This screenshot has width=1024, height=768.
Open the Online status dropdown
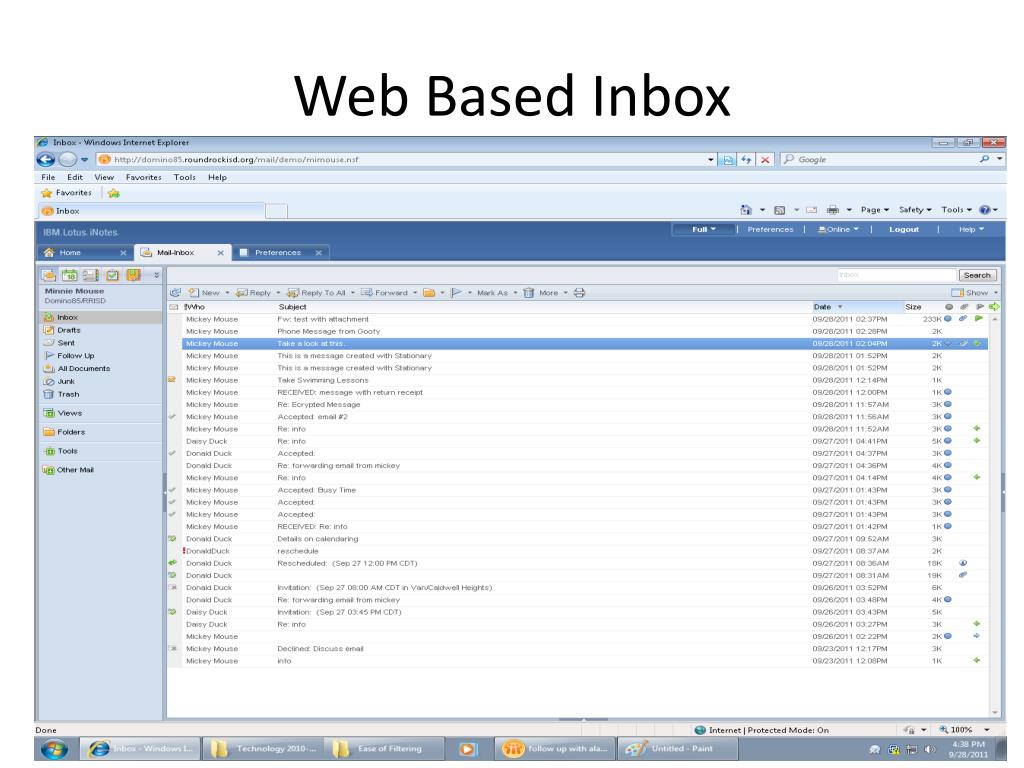[x=838, y=229]
